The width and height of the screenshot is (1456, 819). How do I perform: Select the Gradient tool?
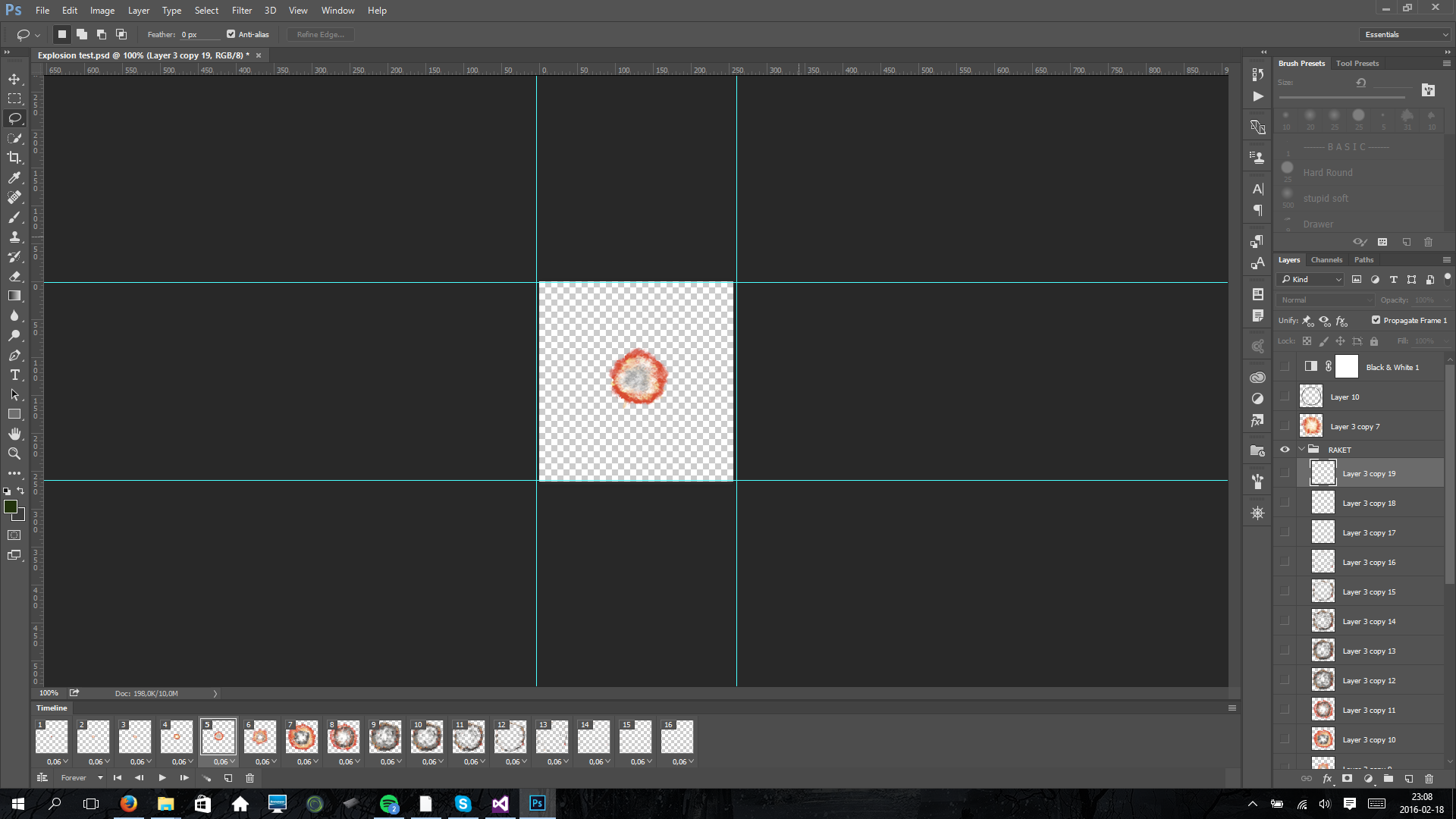click(x=14, y=296)
